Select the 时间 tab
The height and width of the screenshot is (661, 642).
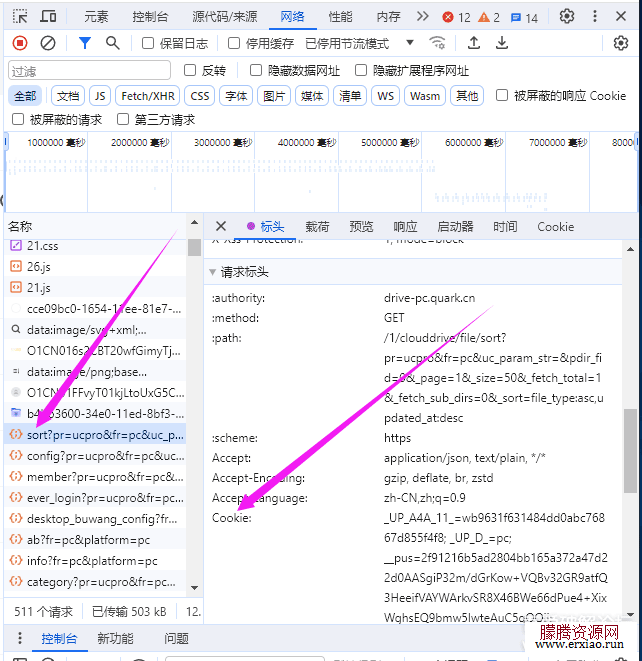pyautogui.click(x=505, y=227)
